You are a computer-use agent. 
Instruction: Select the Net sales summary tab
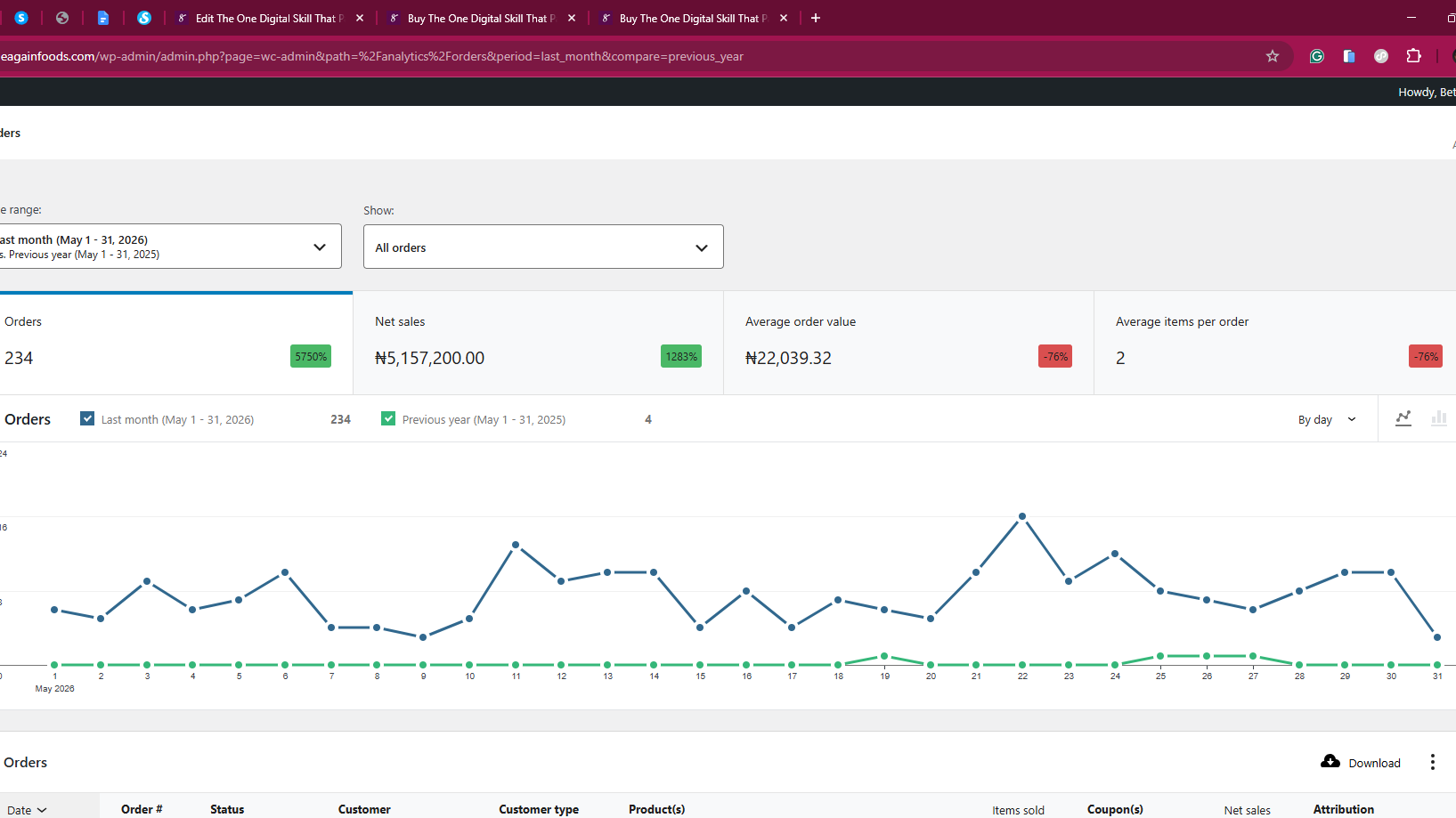[538, 343]
